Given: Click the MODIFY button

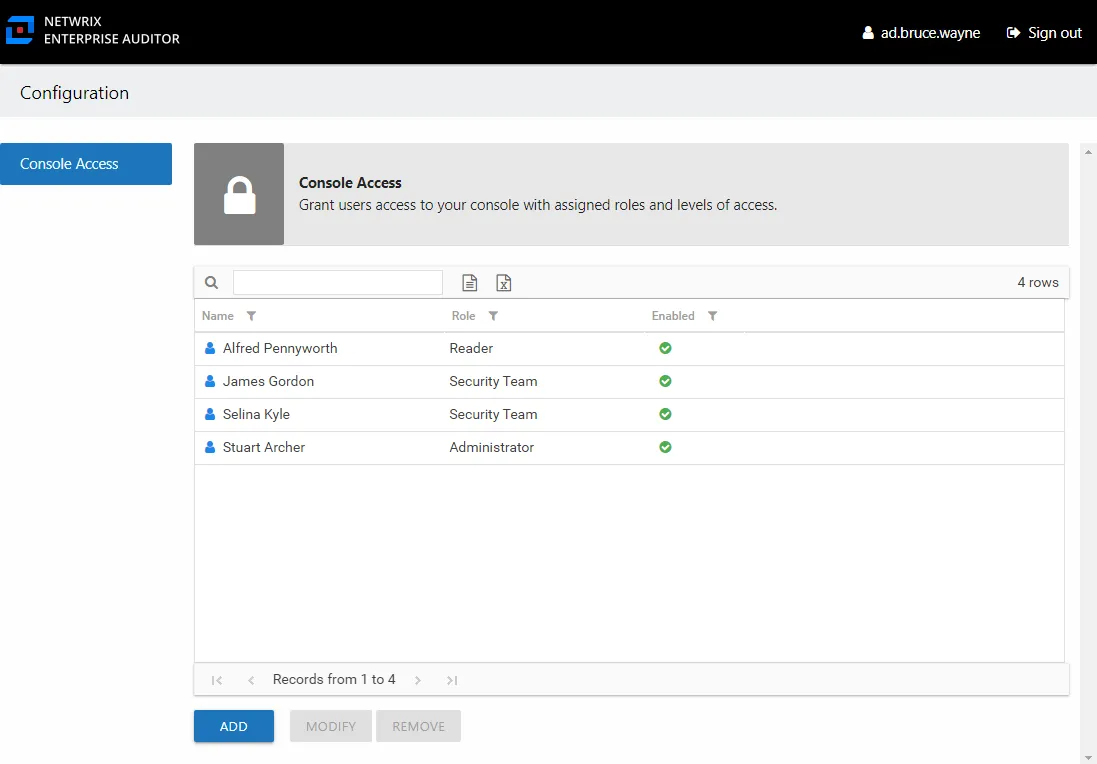Looking at the screenshot, I should 331,726.
